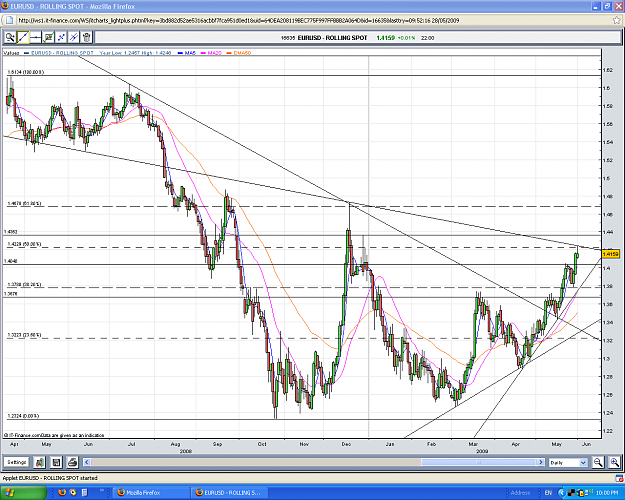The image size is (625, 500).
Task: Click the 1.2324 (0.00%) Fibonacci label
Action: (23, 416)
